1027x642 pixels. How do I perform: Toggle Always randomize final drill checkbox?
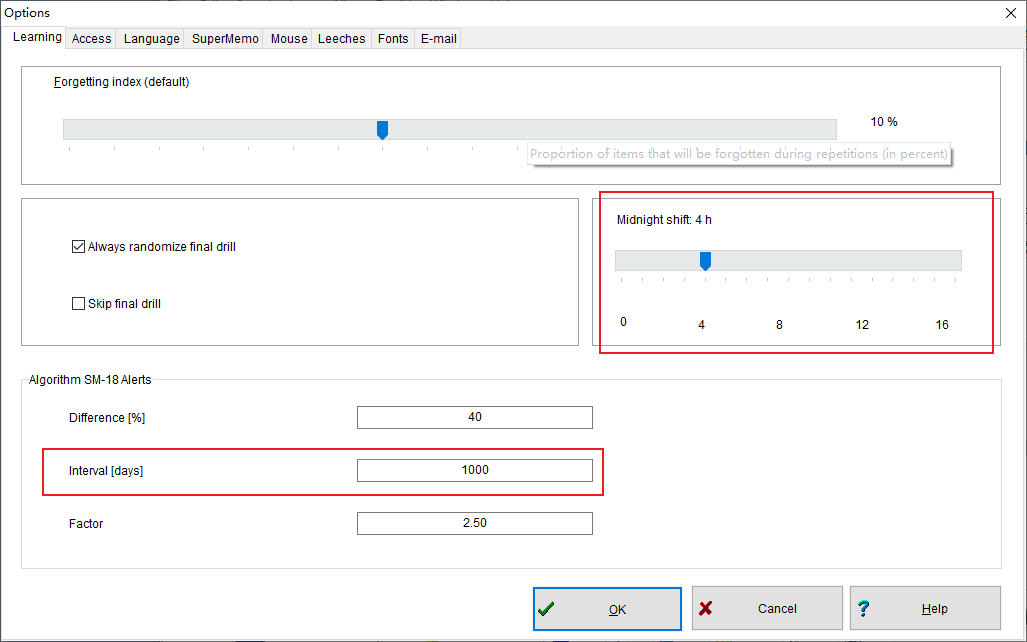pyautogui.click(x=79, y=247)
